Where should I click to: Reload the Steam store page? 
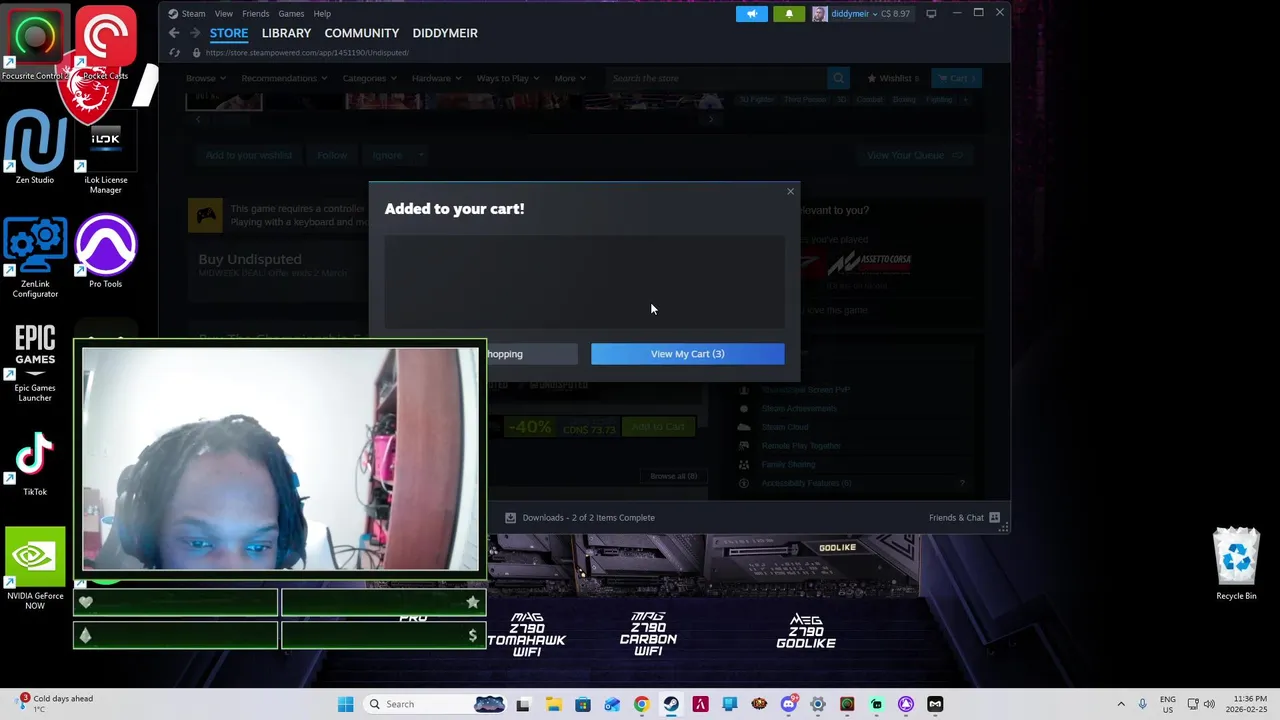pos(175,53)
